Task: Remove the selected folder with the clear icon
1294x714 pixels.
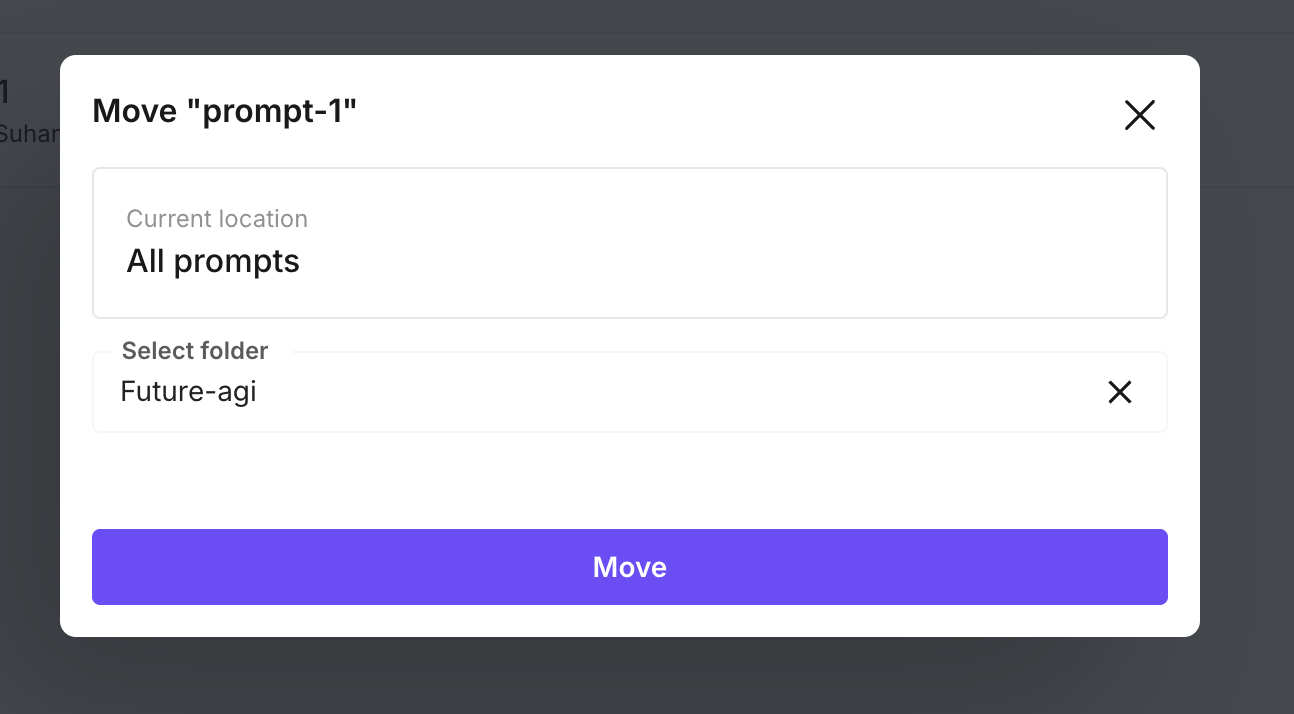Action: tap(1119, 392)
